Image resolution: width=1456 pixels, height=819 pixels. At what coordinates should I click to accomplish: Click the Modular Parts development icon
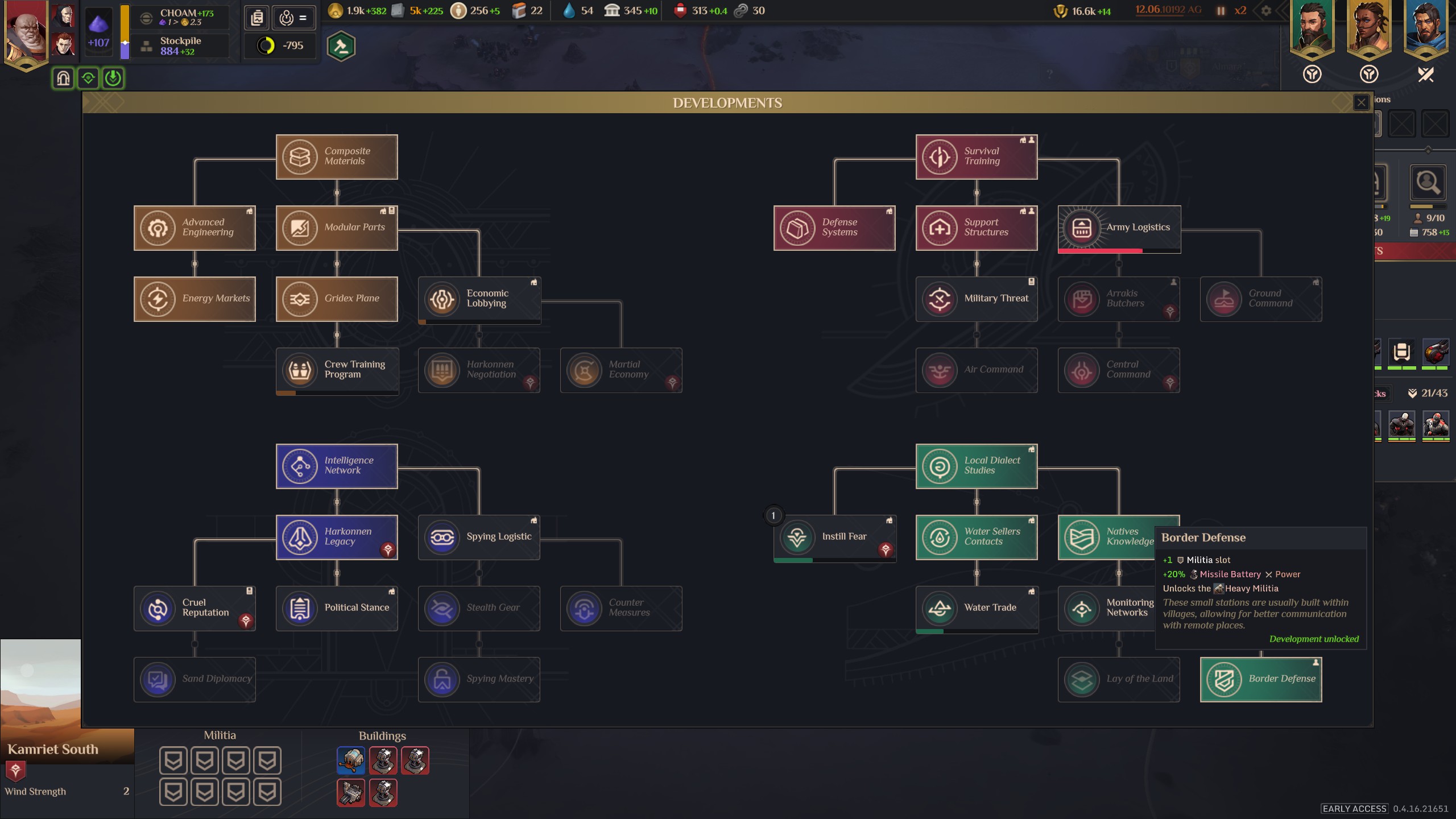point(300,228)
